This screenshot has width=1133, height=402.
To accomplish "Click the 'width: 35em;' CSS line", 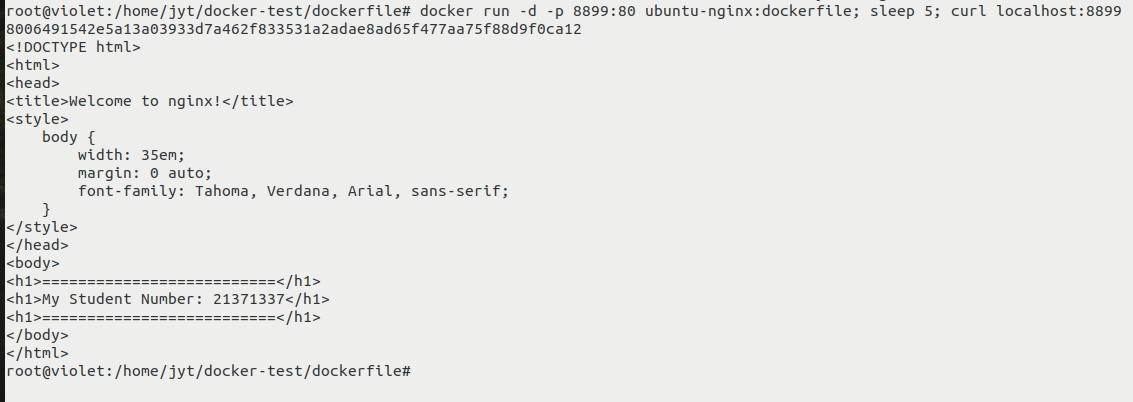I will [131, 155].
